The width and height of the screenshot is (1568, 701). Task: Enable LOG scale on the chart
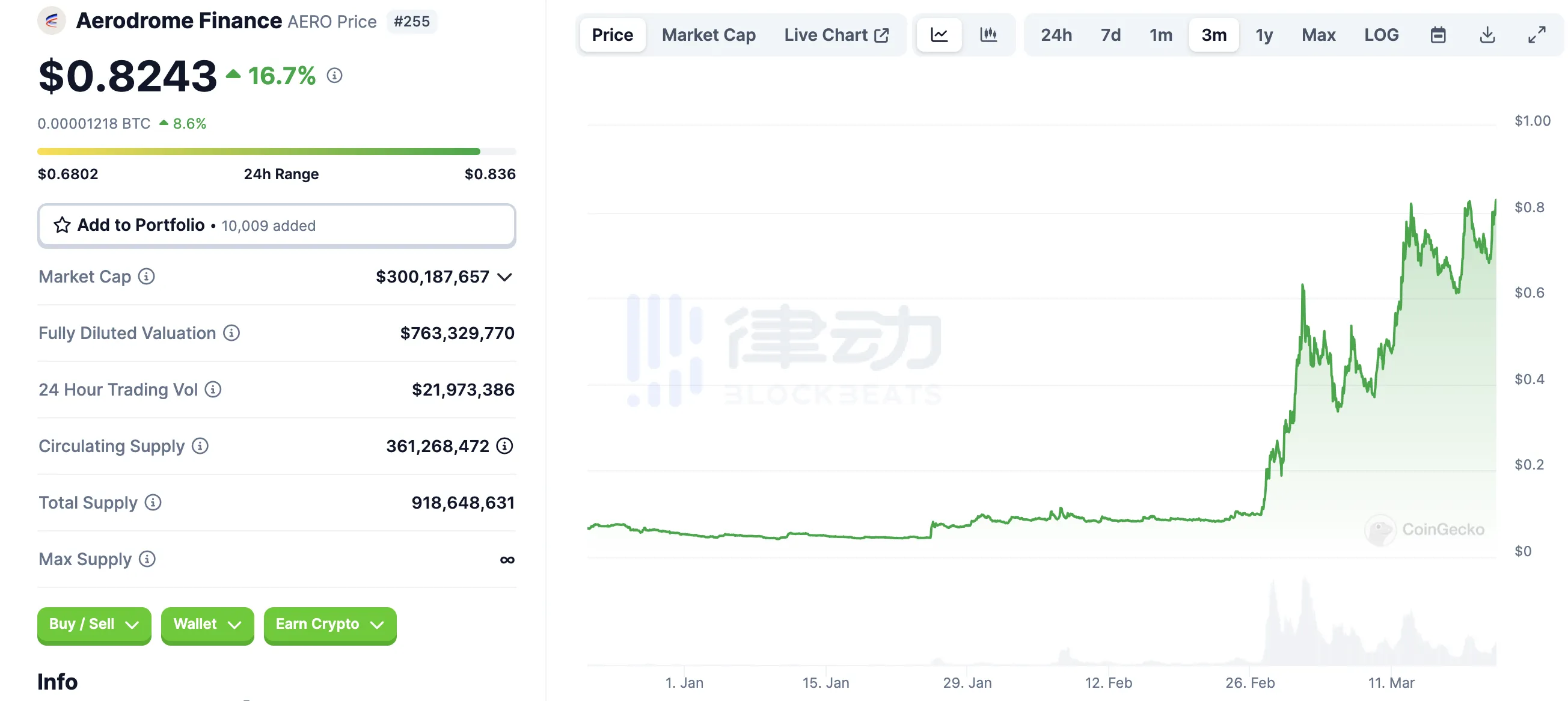tap(1381, 35)
